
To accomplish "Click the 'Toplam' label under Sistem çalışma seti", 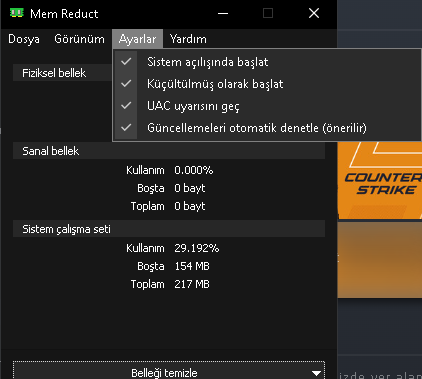I will point(147,284).
